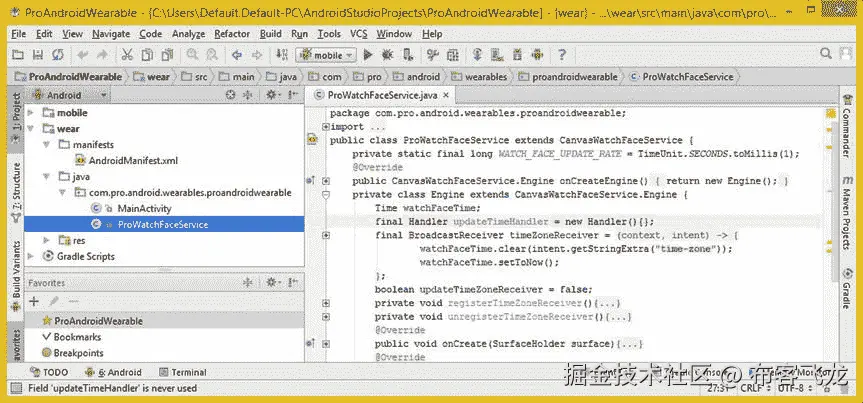Hide the Favorites panel using header icon
Image resolution: width=863 pixels, height=403 pixels.
[x=294, y=283]
